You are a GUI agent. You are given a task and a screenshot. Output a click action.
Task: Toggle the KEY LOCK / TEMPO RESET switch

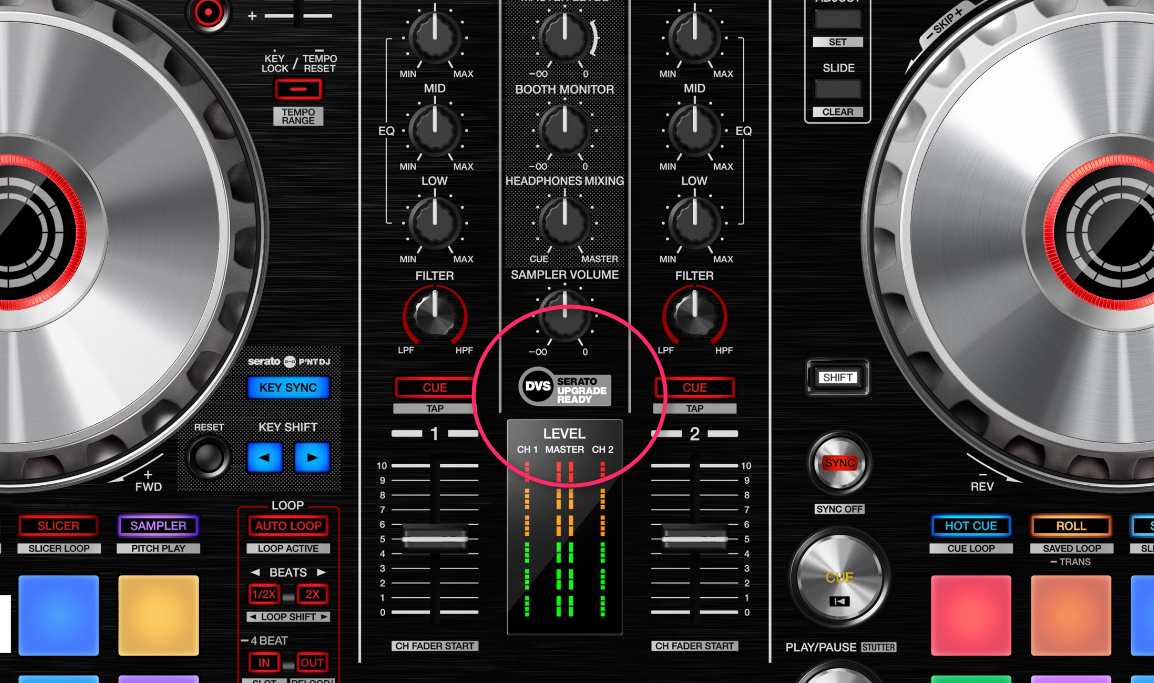[x=298, y=90]
